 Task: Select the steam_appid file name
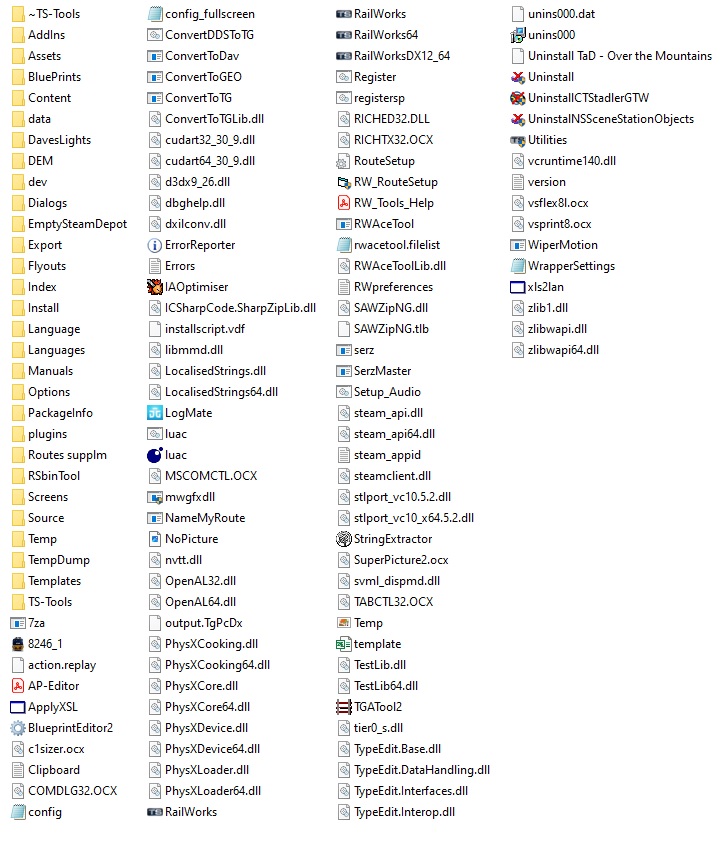387,455
